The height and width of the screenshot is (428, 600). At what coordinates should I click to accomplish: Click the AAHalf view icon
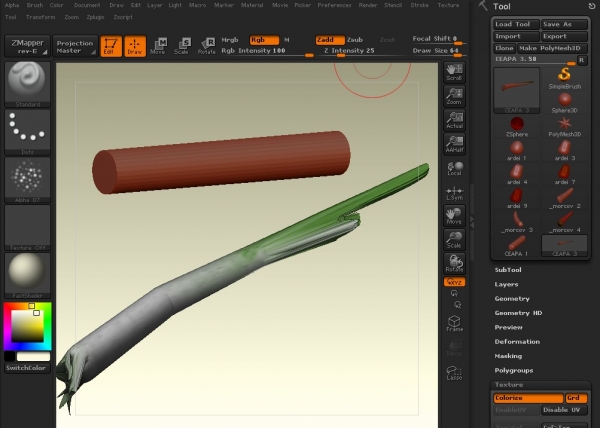point(454,144)
